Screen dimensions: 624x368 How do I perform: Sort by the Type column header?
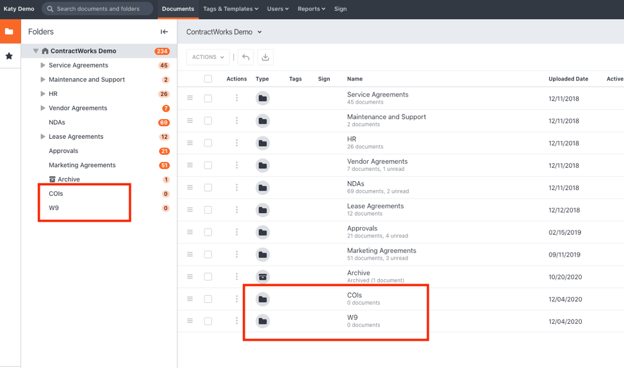[262, 79]
